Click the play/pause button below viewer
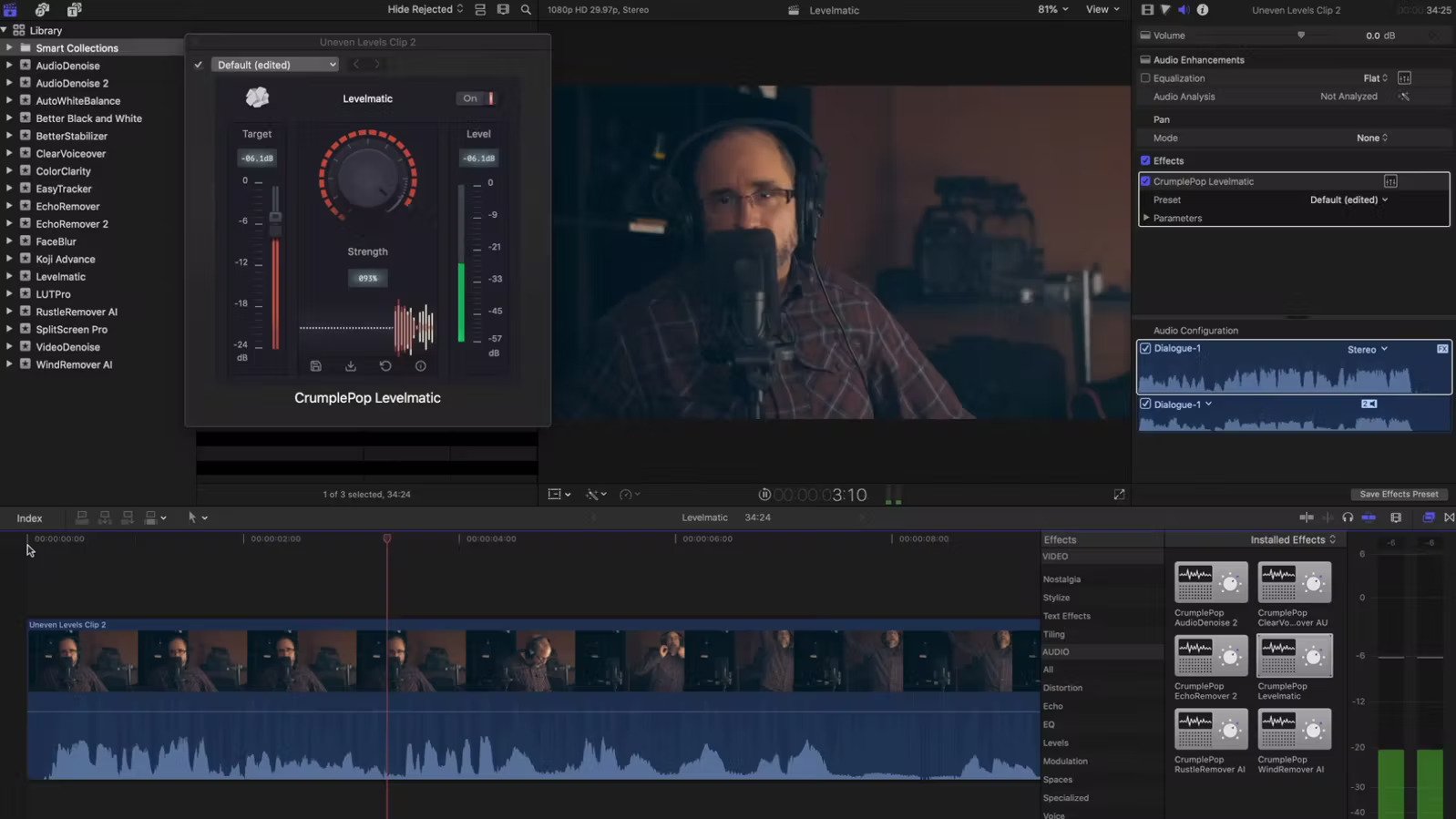Image resolution: width=1456 pixels, height=819 pixels. pos(764,495)
